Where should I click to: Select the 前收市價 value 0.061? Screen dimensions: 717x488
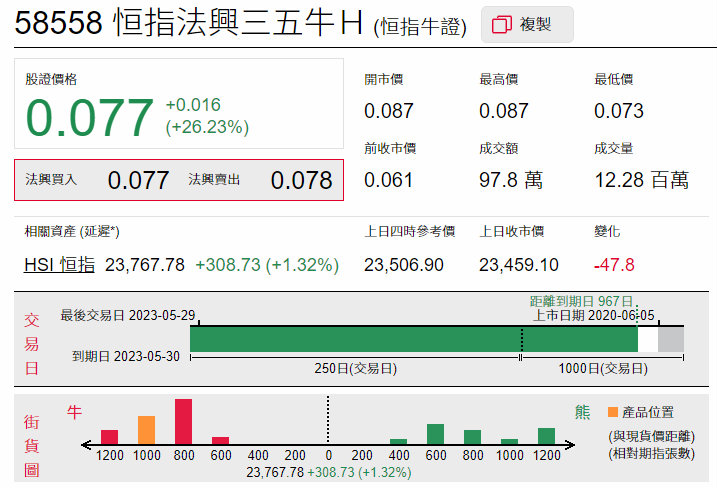[389, 180]
